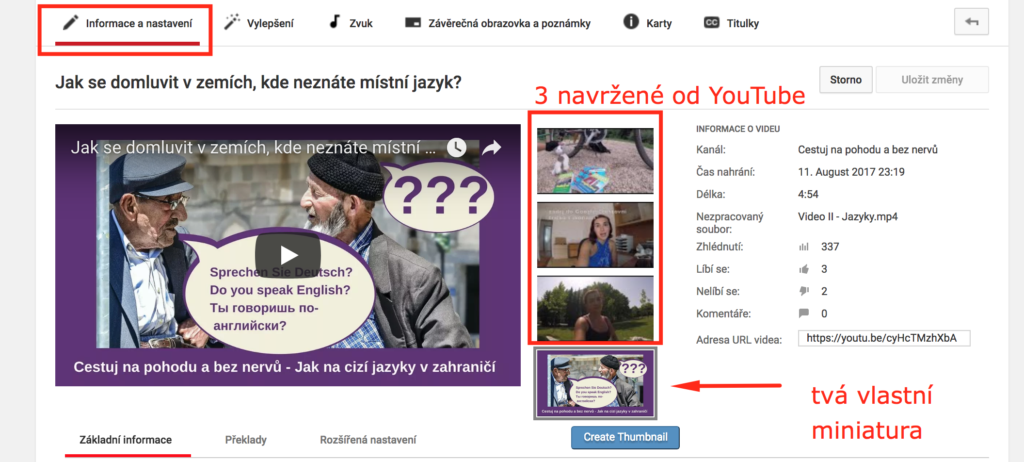
Task: Click the Storno button
Action: coord(845,80)
